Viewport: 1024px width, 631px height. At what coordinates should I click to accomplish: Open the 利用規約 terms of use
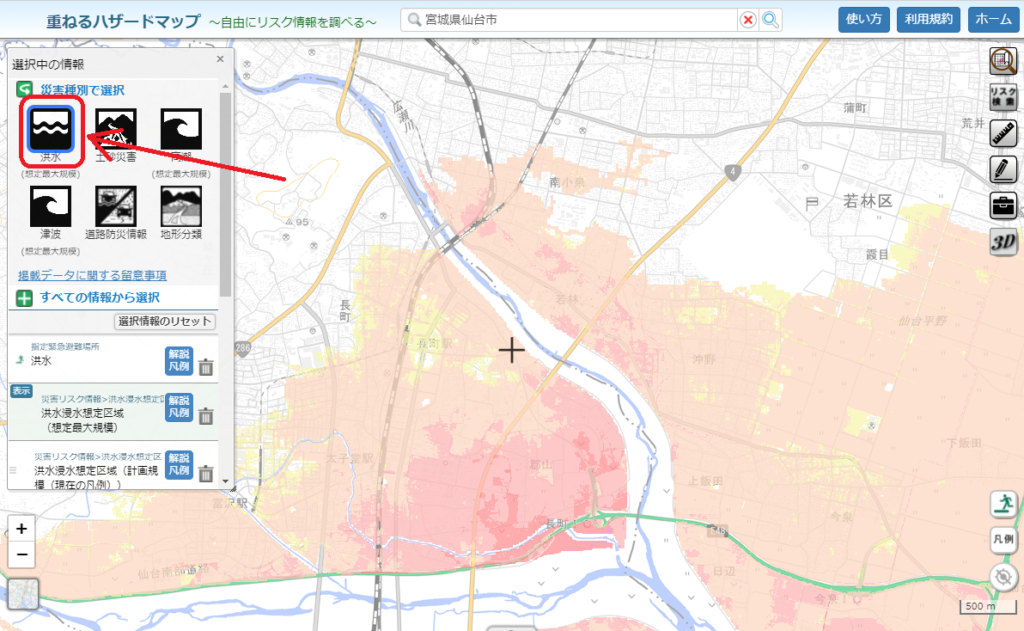pyautogui.click(x=928, y=20)
